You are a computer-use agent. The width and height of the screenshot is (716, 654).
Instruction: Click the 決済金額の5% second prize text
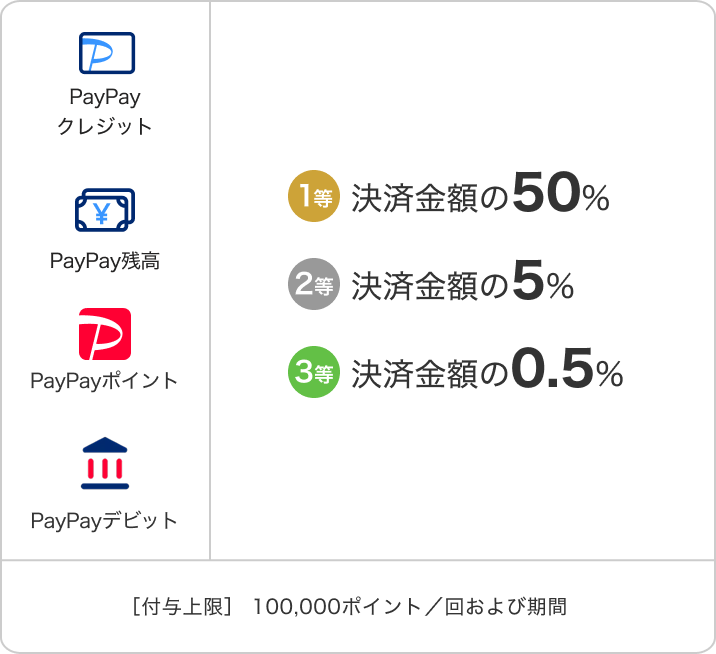pos(462,286)
